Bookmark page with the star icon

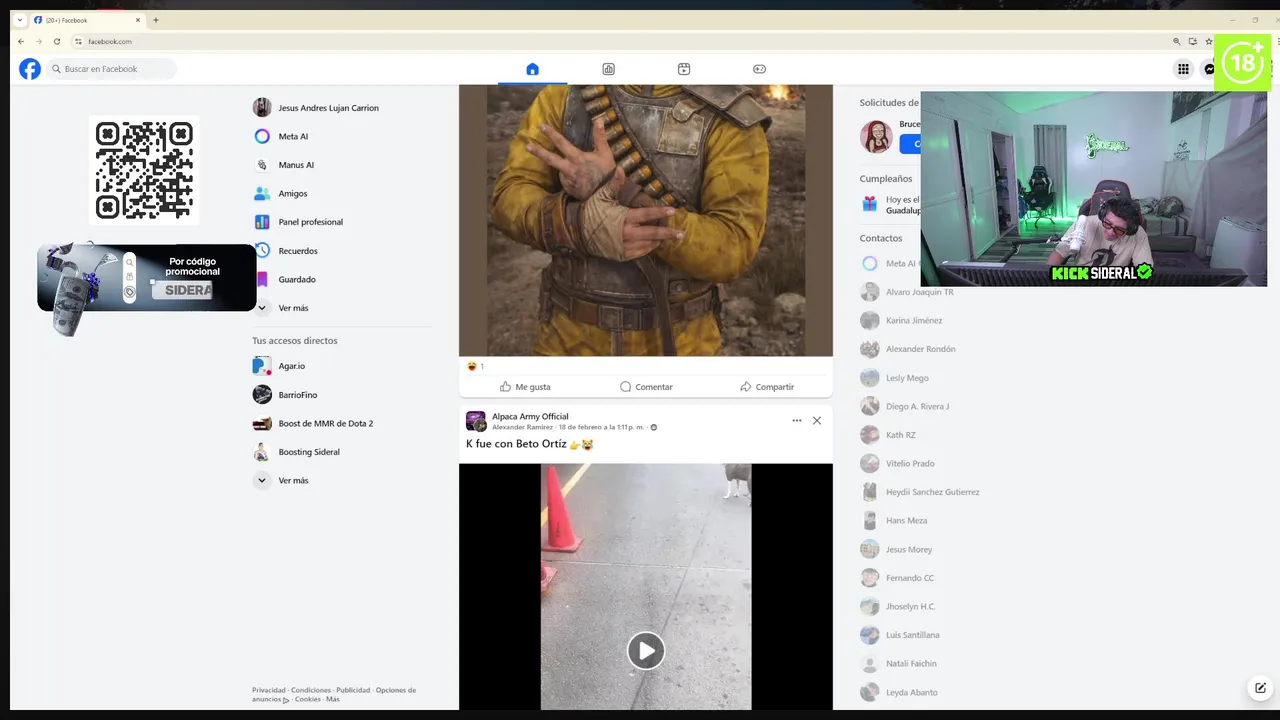coord(1209,41)
